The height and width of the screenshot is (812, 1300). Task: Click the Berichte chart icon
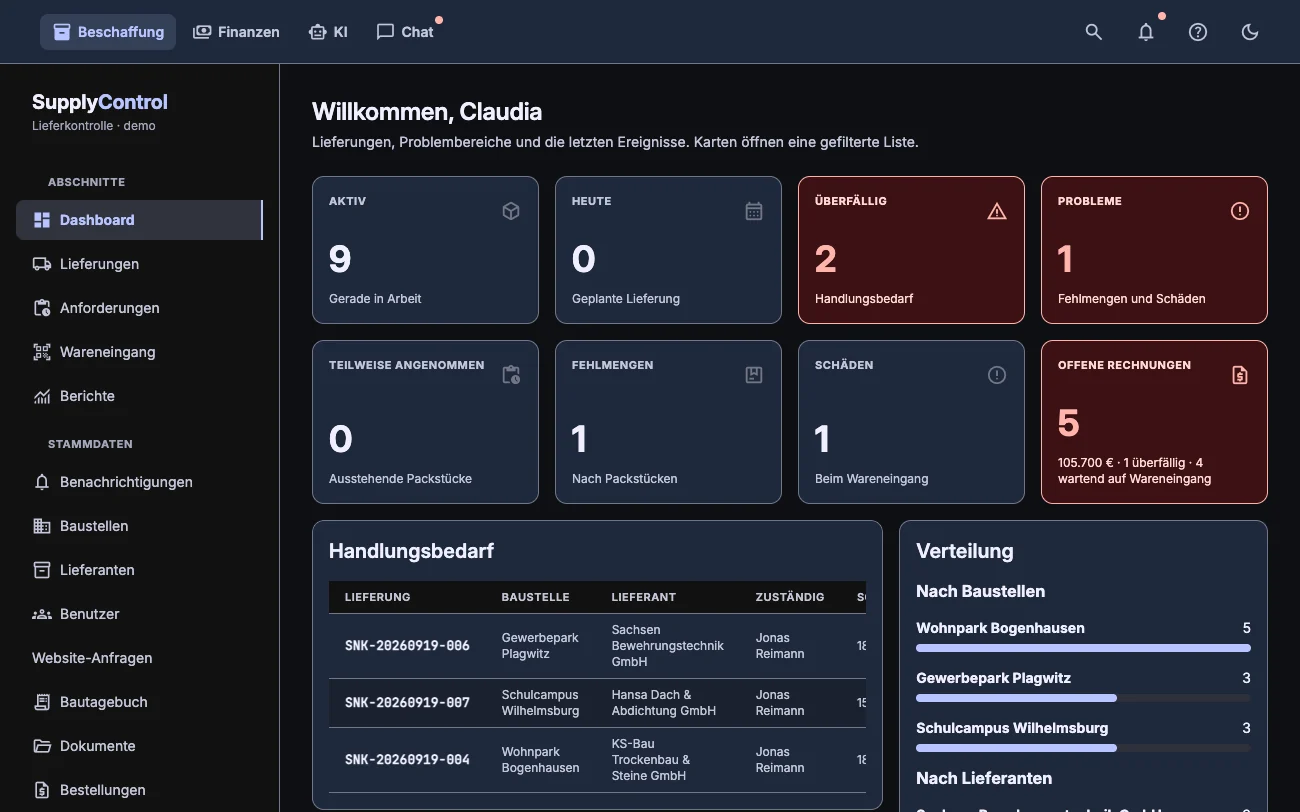coord(42,396)
